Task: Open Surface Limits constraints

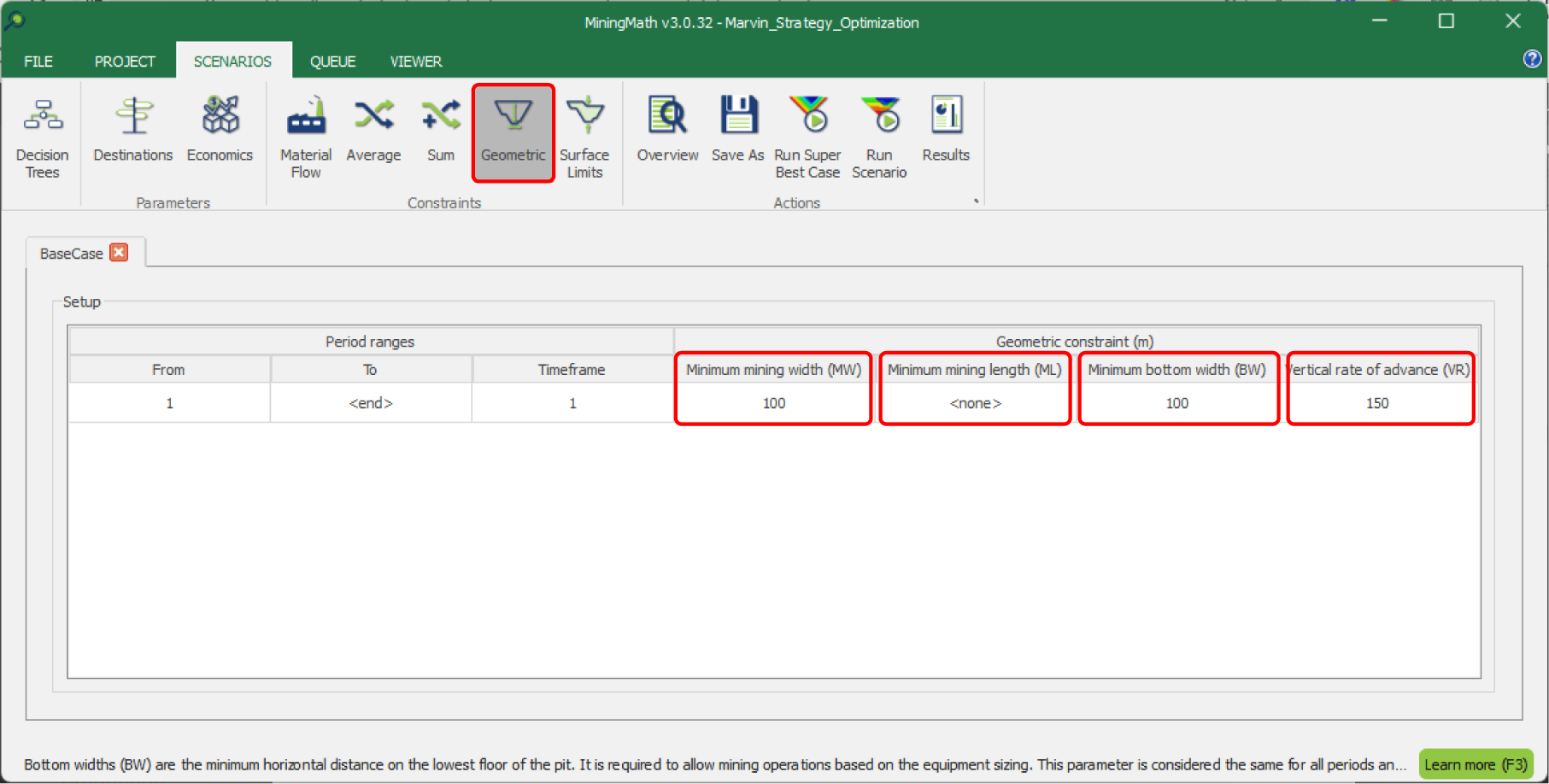Action: (x=584, y=137)
